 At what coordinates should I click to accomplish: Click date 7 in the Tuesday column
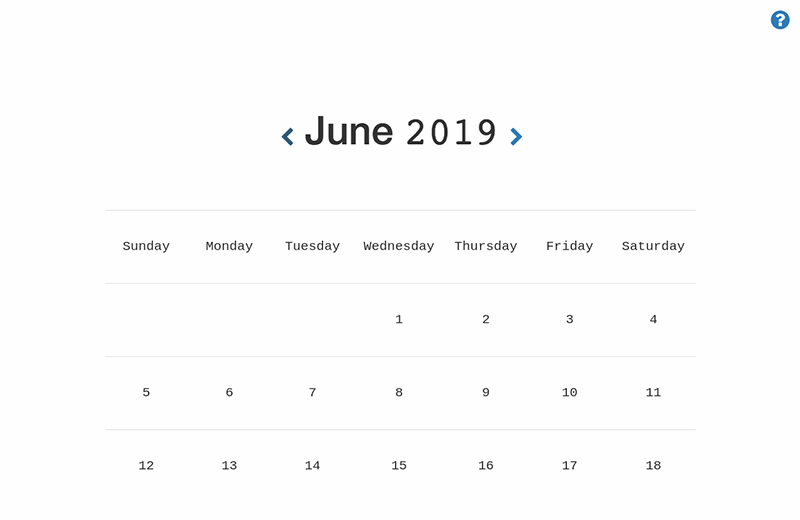312,392
